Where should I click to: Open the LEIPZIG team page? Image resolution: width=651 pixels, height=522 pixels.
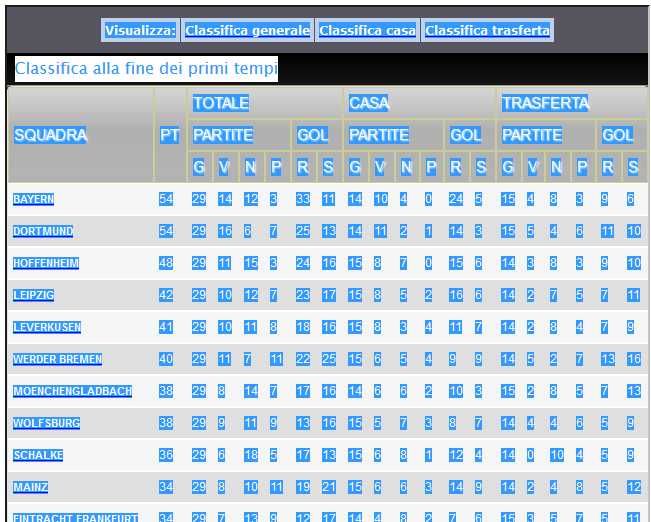tap(33, 295)
